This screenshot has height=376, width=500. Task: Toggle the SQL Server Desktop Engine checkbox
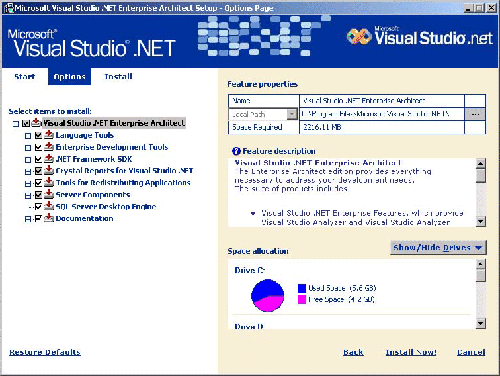tap(38, 207)
